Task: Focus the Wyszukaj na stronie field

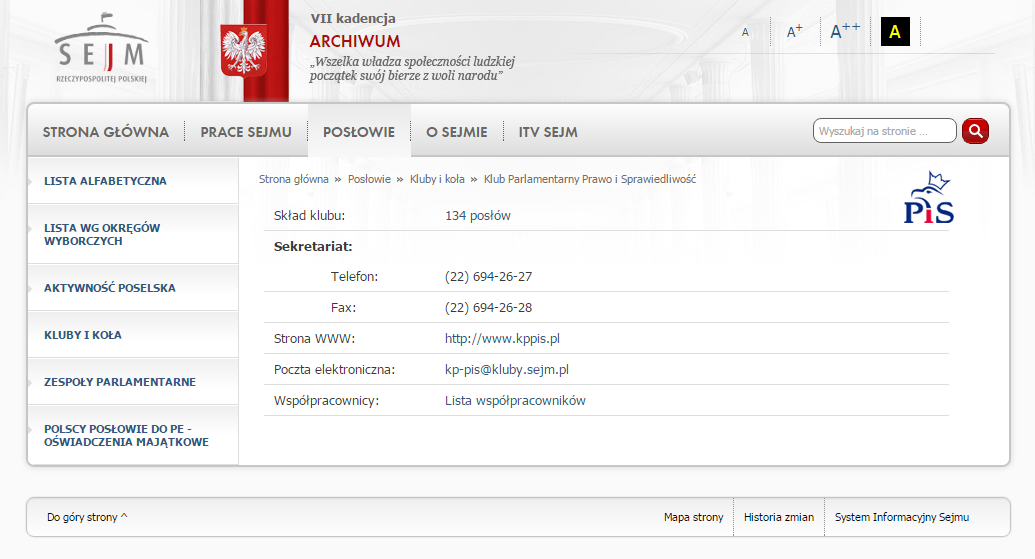Action: (885, 131)
